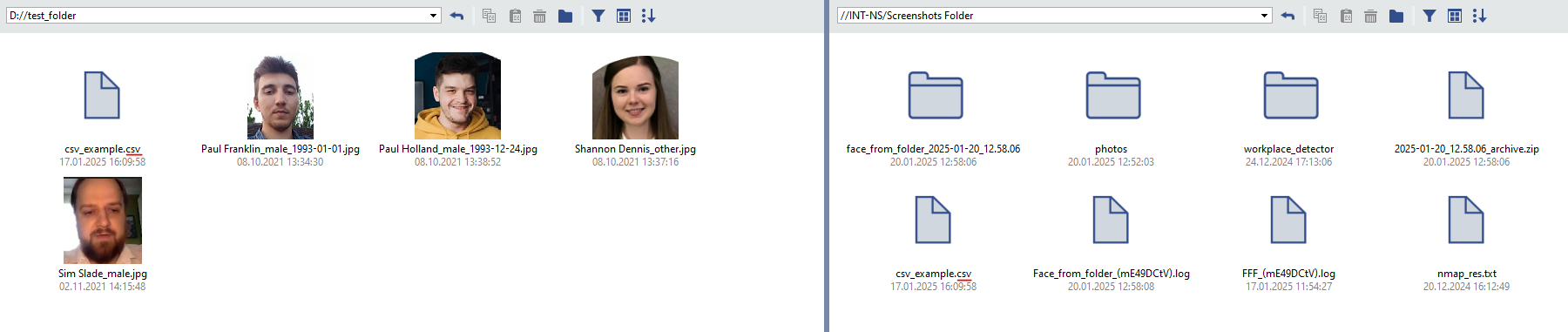Select the Shannon Dennis_other.jpg thumbnail

635,97
